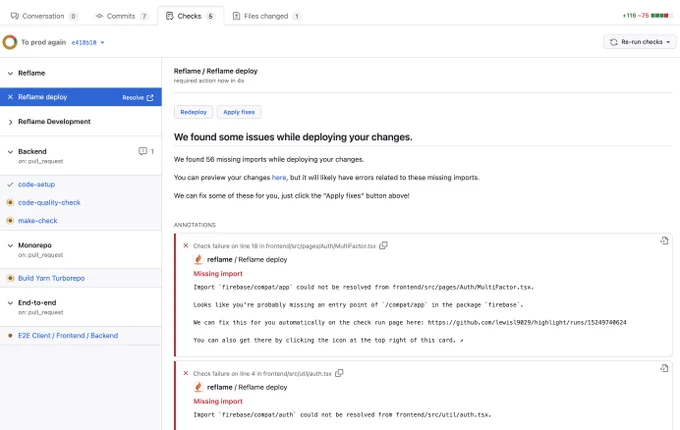Collapse the Reflame group

pyautogui.click(x=10, y=73)
